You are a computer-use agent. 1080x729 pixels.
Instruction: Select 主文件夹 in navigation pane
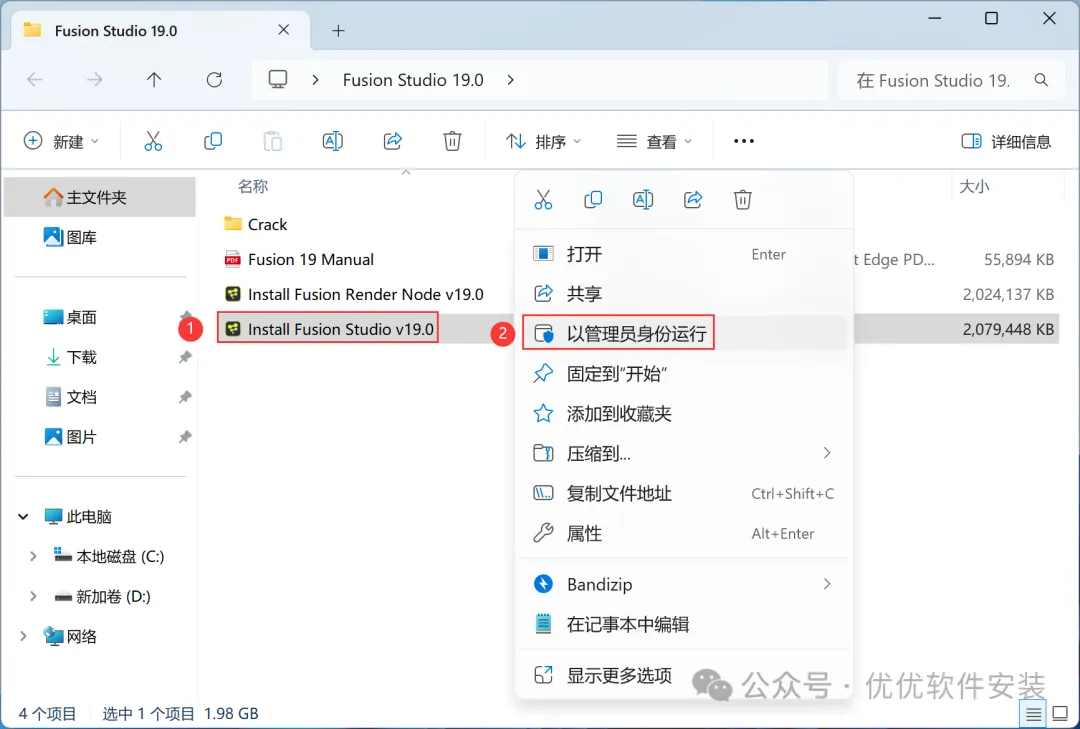100,197
